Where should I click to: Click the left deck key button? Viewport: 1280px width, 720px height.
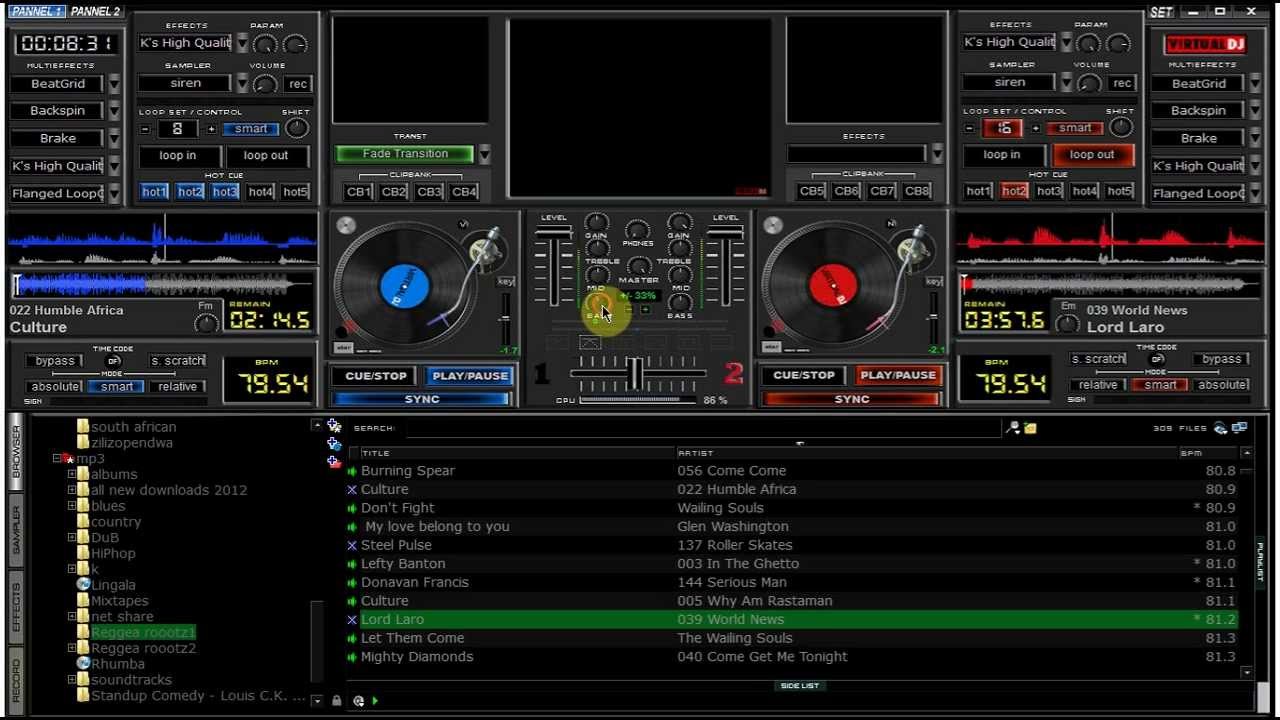pyautogui.click(x=506, y=282)
